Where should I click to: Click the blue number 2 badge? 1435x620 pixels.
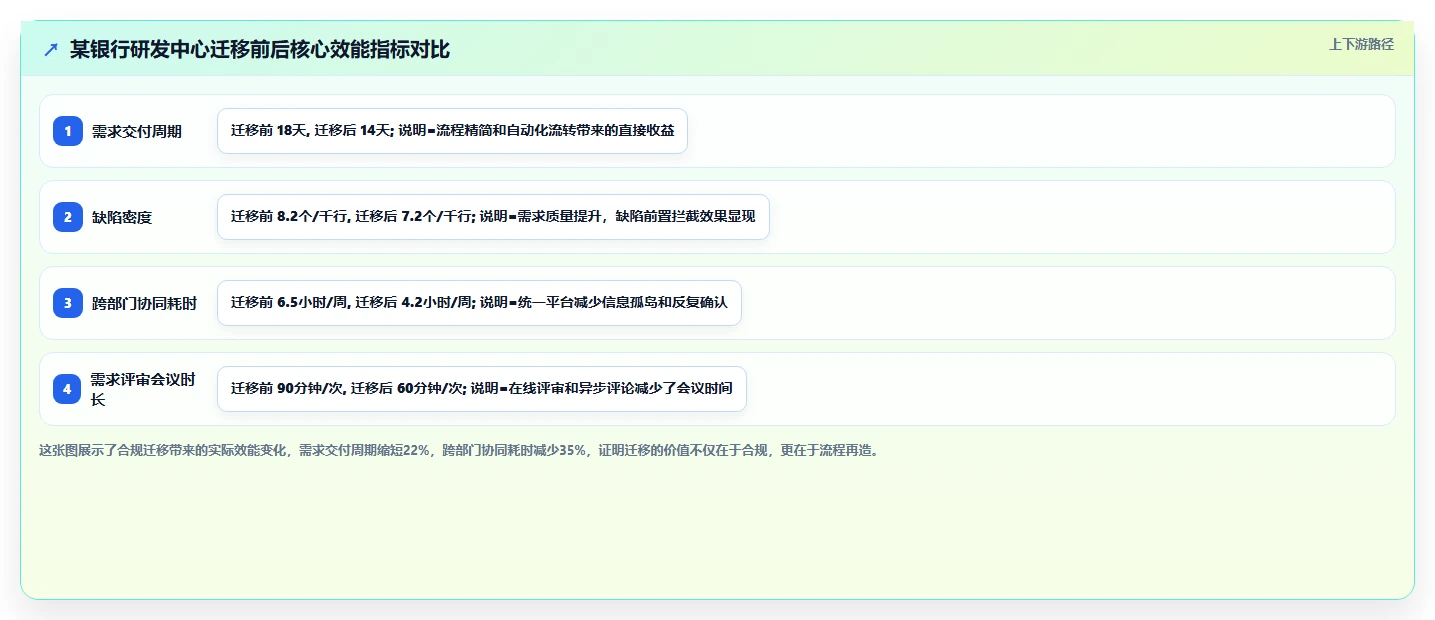click(x=68, y=217)
